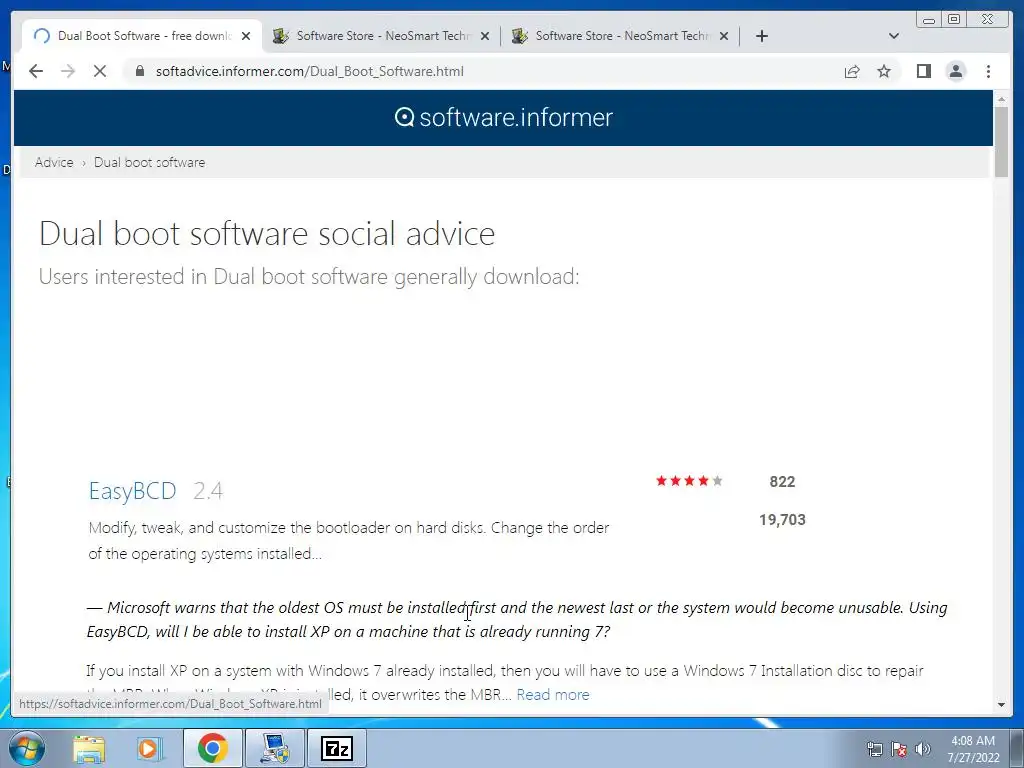Viewport: 1024px width, 768px height.
Task: Open the taskbar clock and date
Action: pos(973,749)
